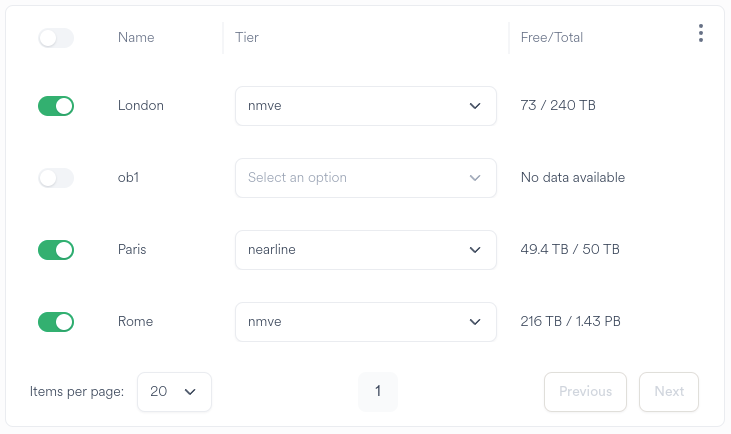Toggle the header select-all switch

[56, 38]
